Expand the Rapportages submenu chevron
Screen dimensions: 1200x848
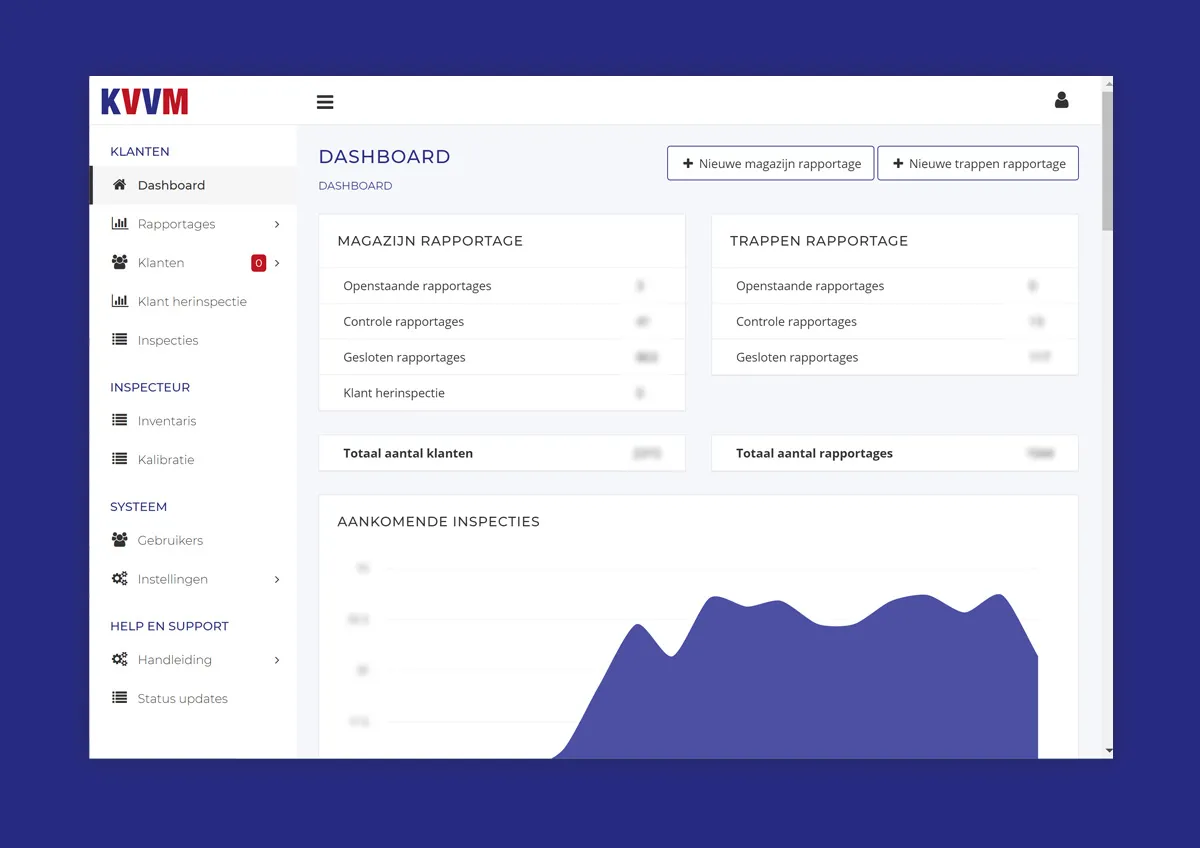tap(278, 223)
